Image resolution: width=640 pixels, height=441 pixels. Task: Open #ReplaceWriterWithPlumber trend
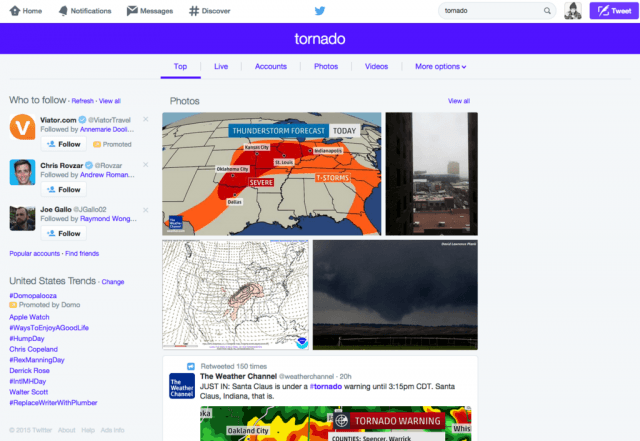click(x=53, y=403)
